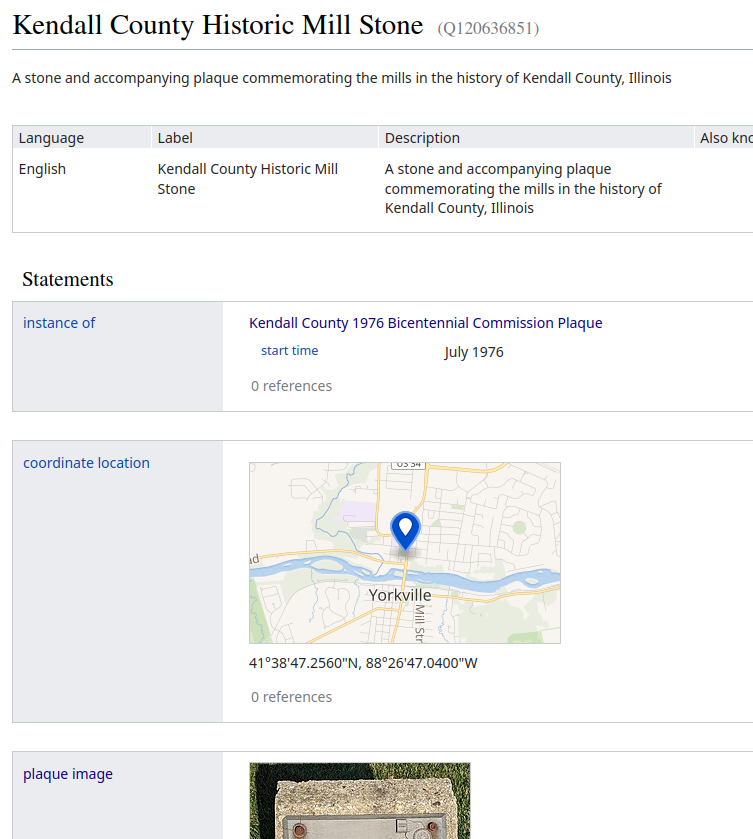Click the US 34 route shield on map
Viewport: 753px width, 839px height.
tap(408, 465)
